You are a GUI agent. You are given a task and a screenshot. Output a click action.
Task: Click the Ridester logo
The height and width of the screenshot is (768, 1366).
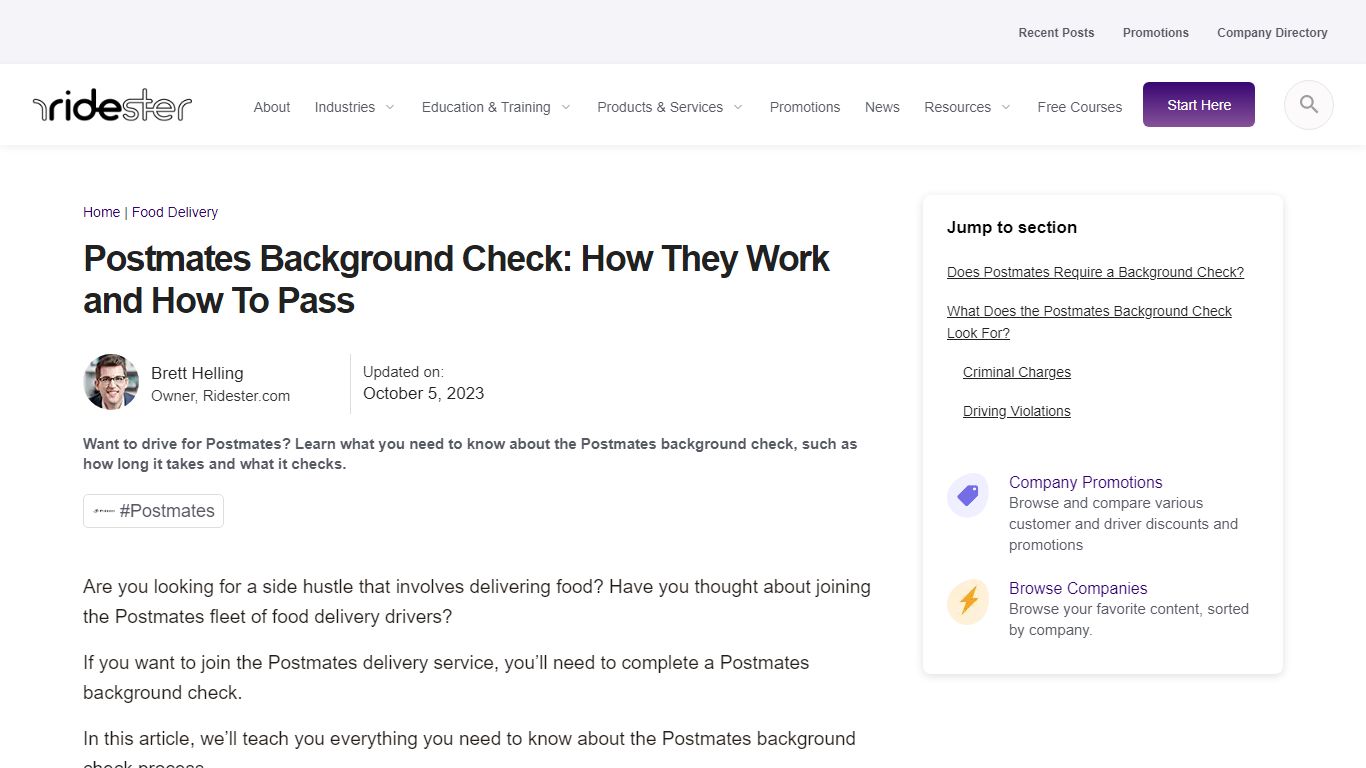(x=112, y=105)
